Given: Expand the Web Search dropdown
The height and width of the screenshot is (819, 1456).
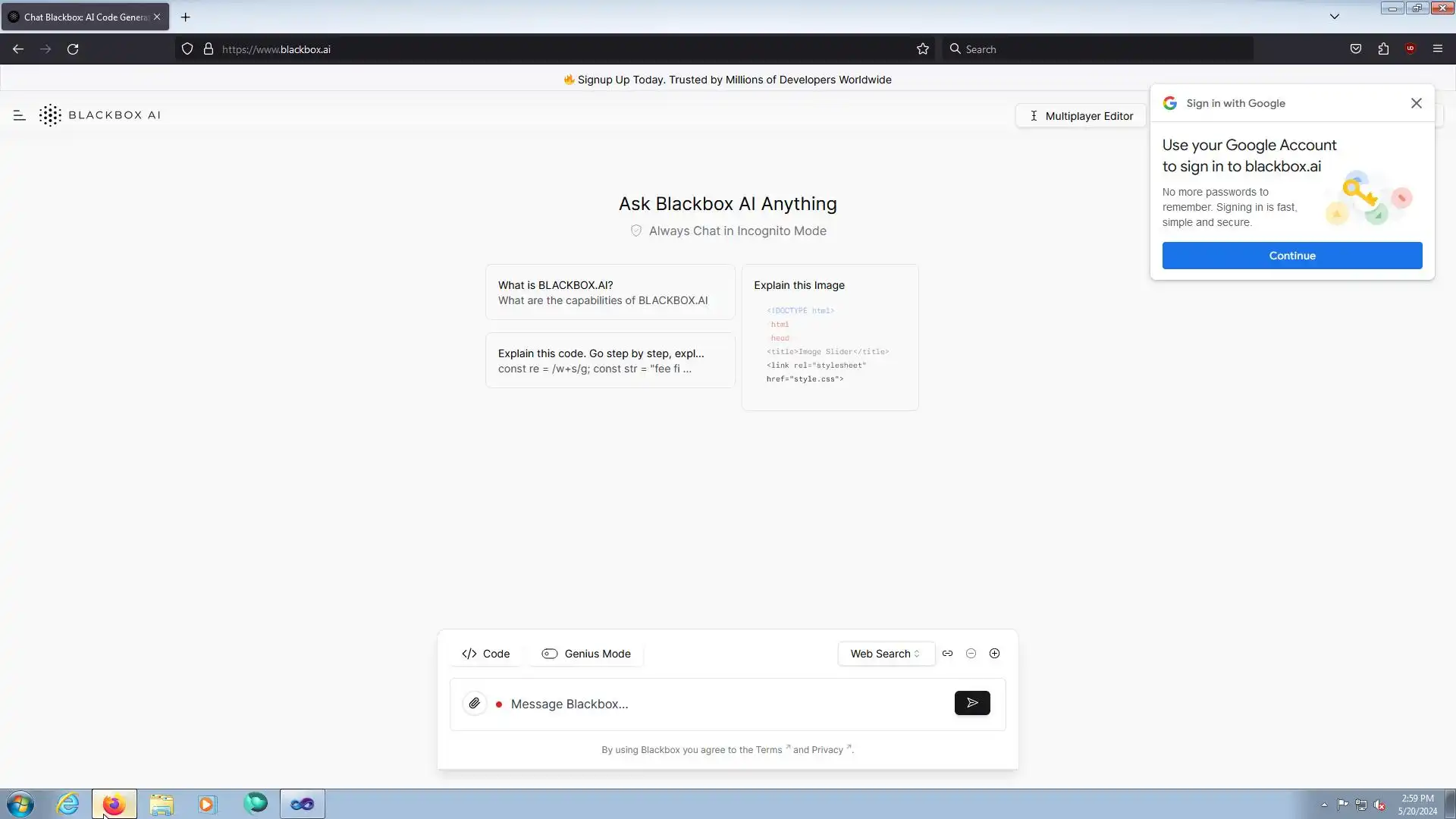Looking at the screenshot, I should pos(885,654).
